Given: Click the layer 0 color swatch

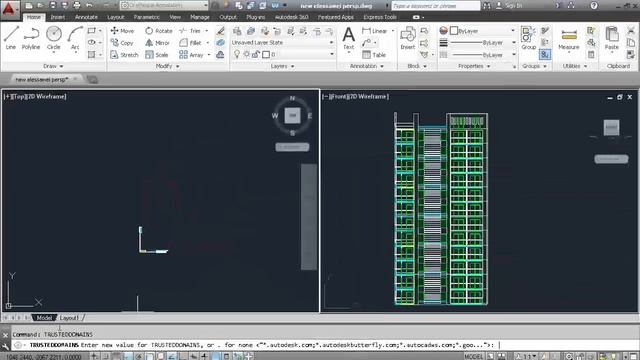Looking at the screenshot, I should 266,54.
